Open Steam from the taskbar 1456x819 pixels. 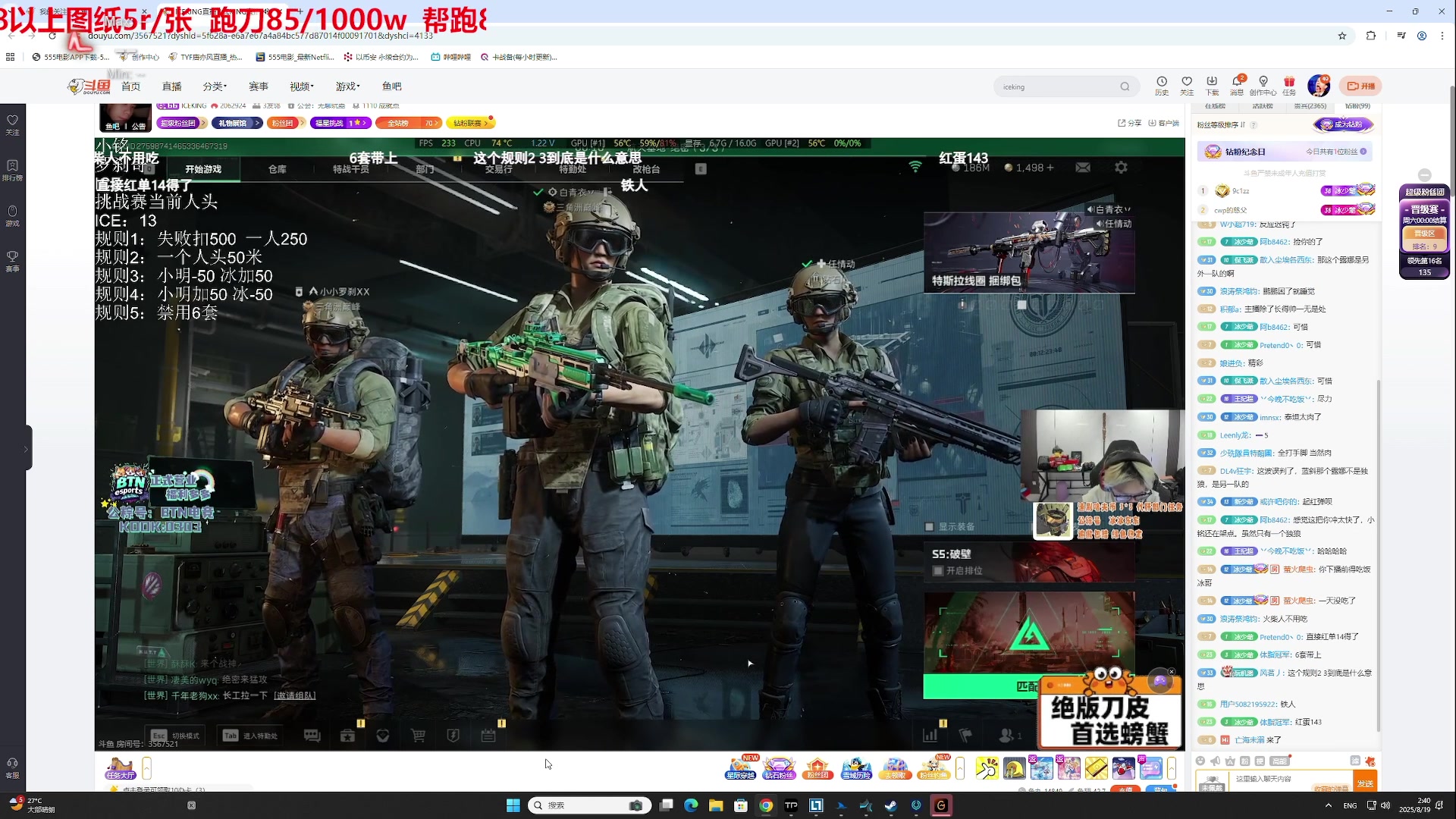coord(891,805)
